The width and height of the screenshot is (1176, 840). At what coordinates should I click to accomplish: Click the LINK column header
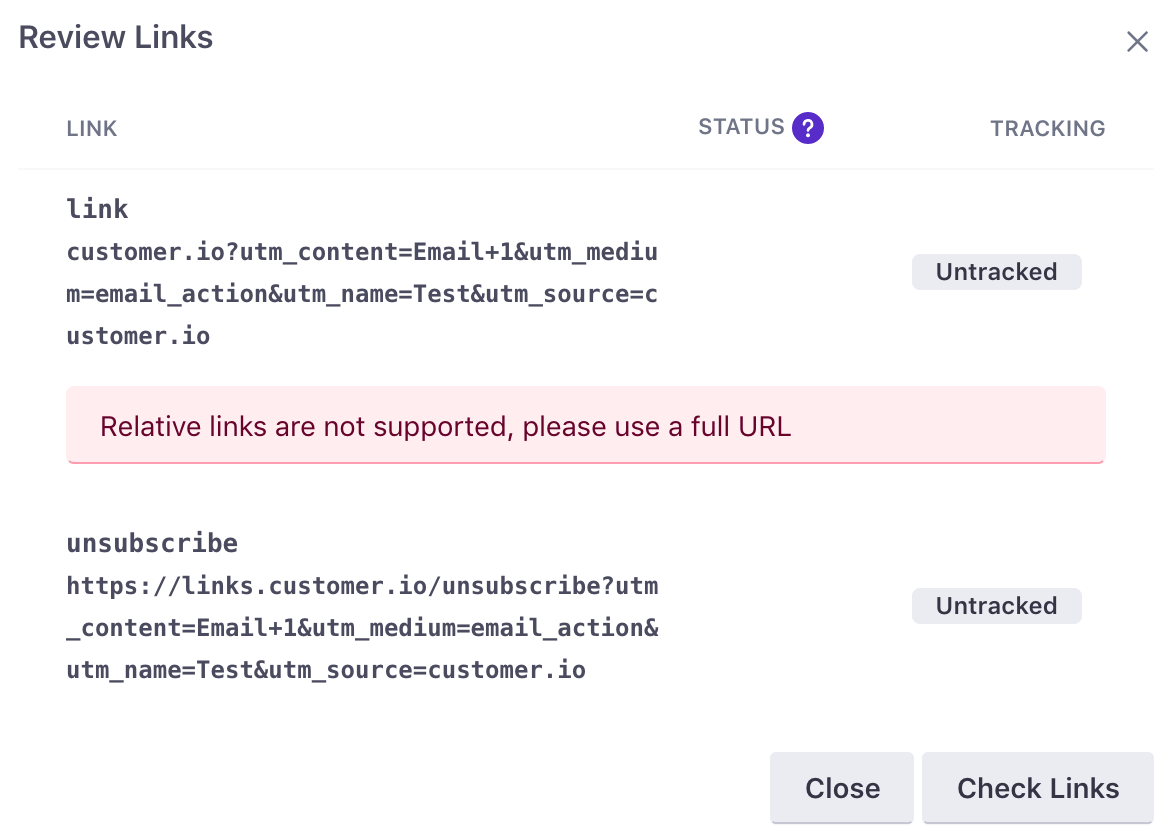pos(92,128)
